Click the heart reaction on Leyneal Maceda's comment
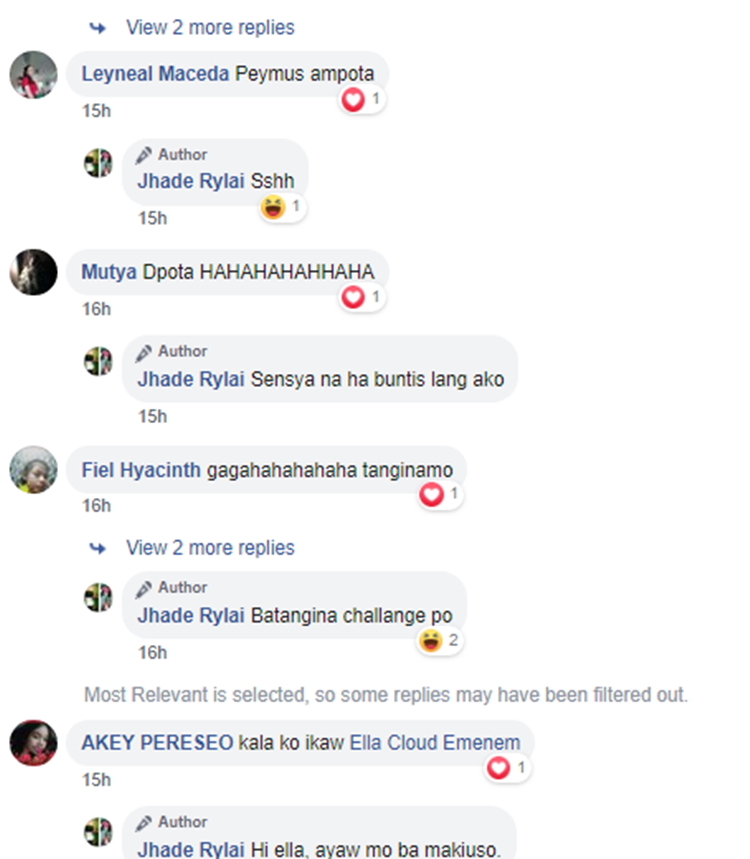The width and height of the screenshot is (750, 859). point(353,100)
